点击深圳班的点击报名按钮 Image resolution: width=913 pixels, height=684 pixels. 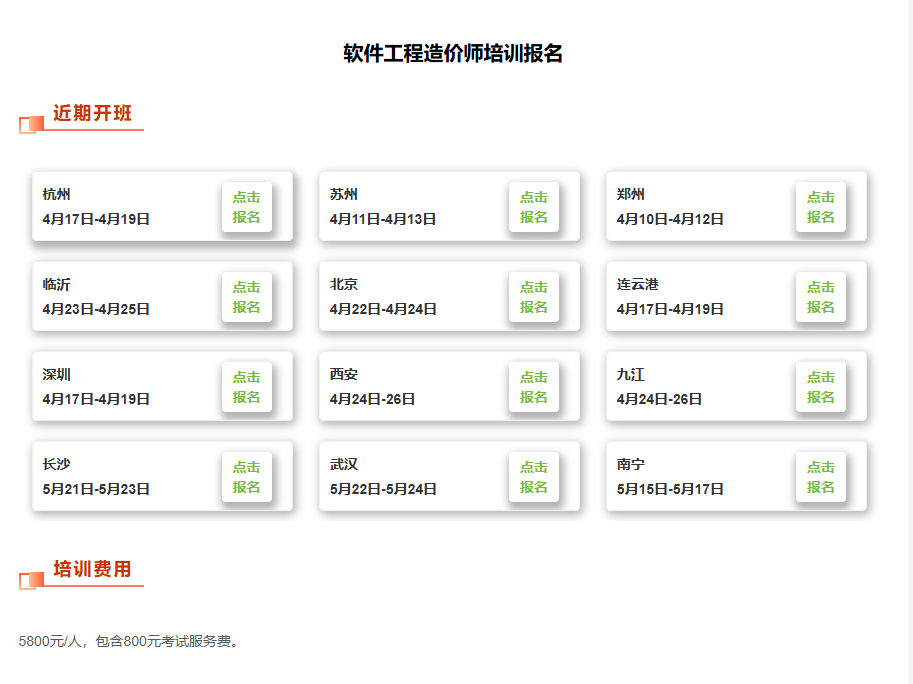pos(248,387)
